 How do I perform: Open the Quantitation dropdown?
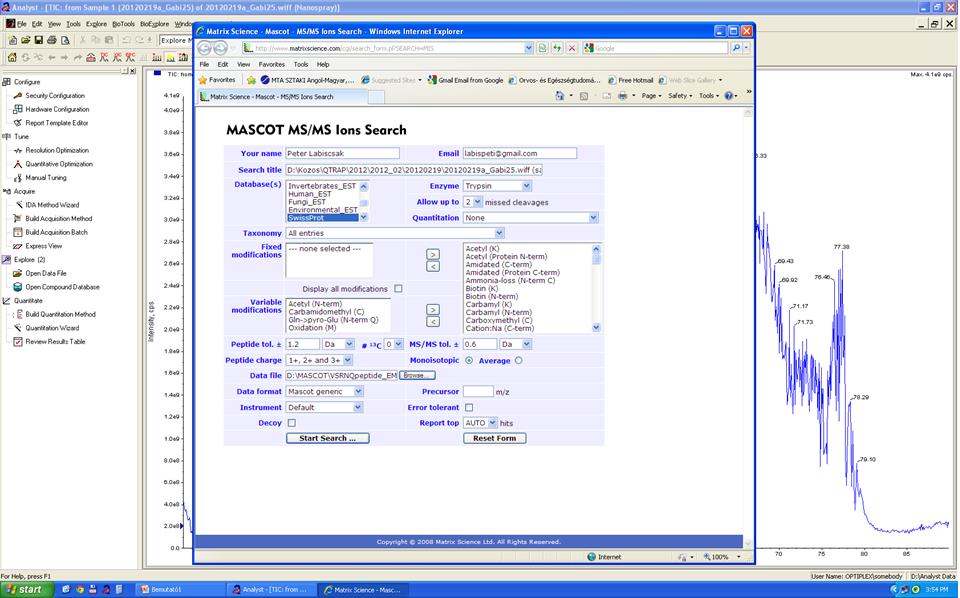530,218
